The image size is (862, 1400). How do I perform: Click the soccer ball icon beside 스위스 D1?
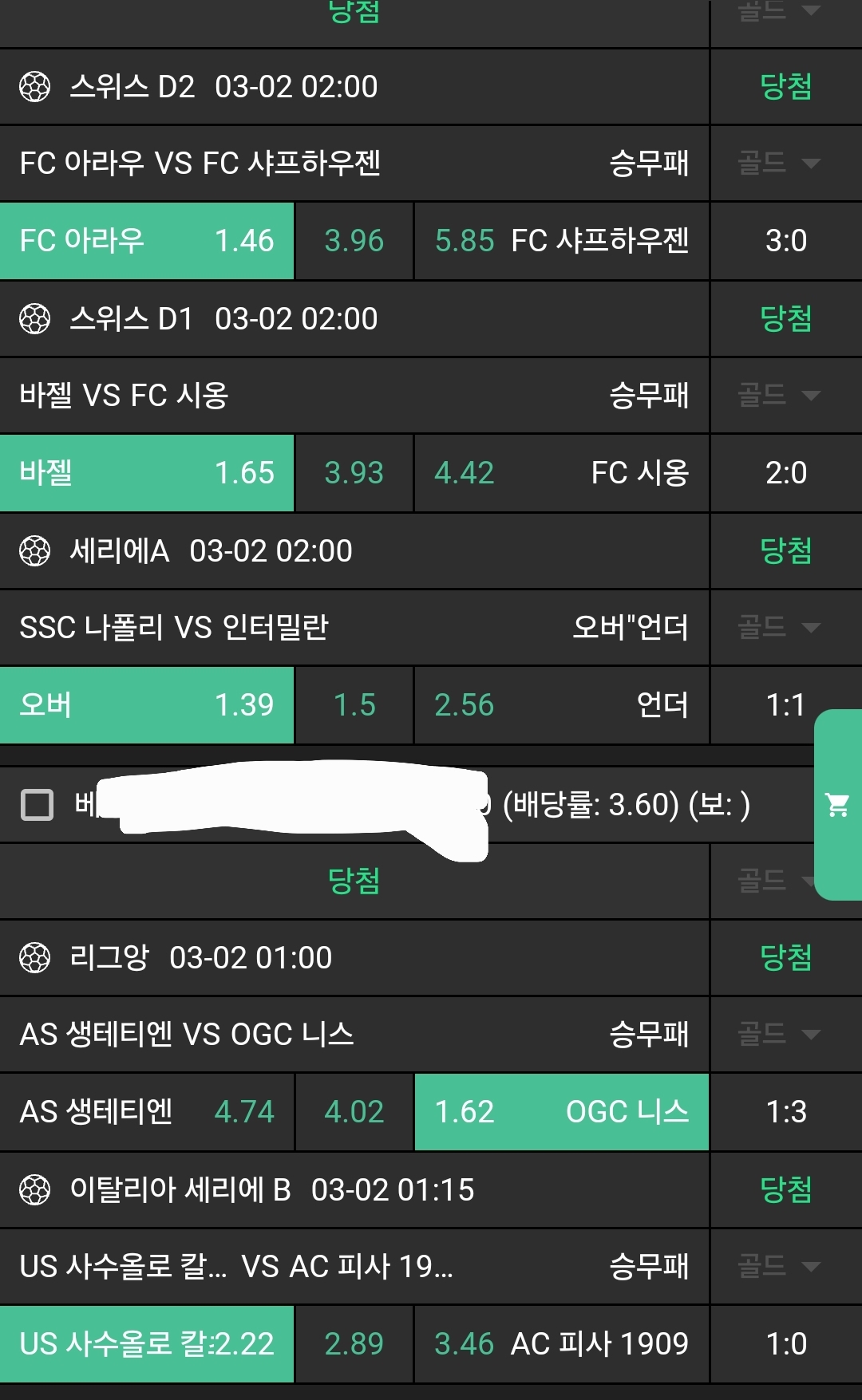pos(34,319)
